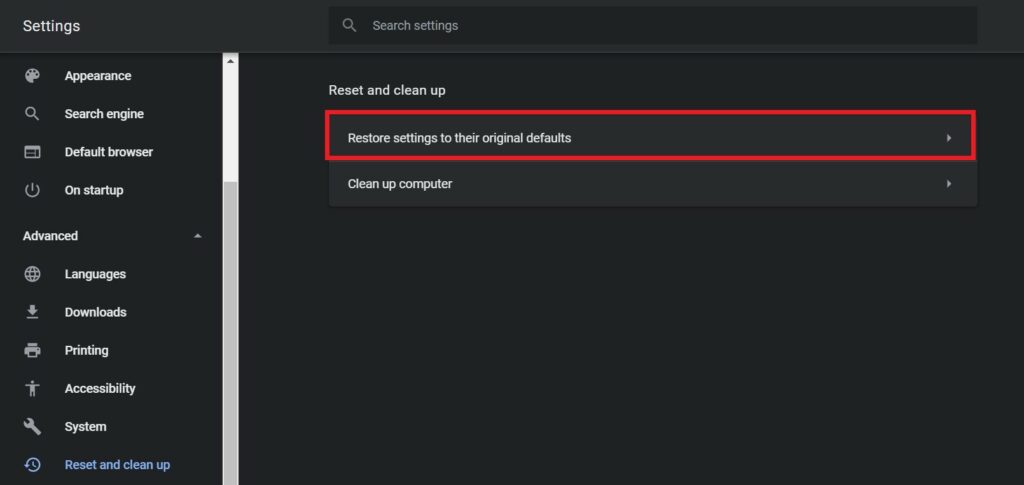Image resolution: width=1024 pixels, height=485 pixels.
Task: Select Accessibility in the sidebar
Action: (100, 388)
